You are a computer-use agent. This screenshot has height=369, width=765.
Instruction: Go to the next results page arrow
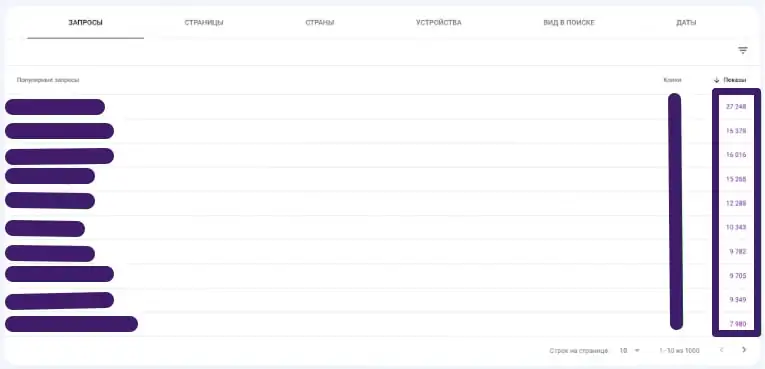(x=744, y=350)
